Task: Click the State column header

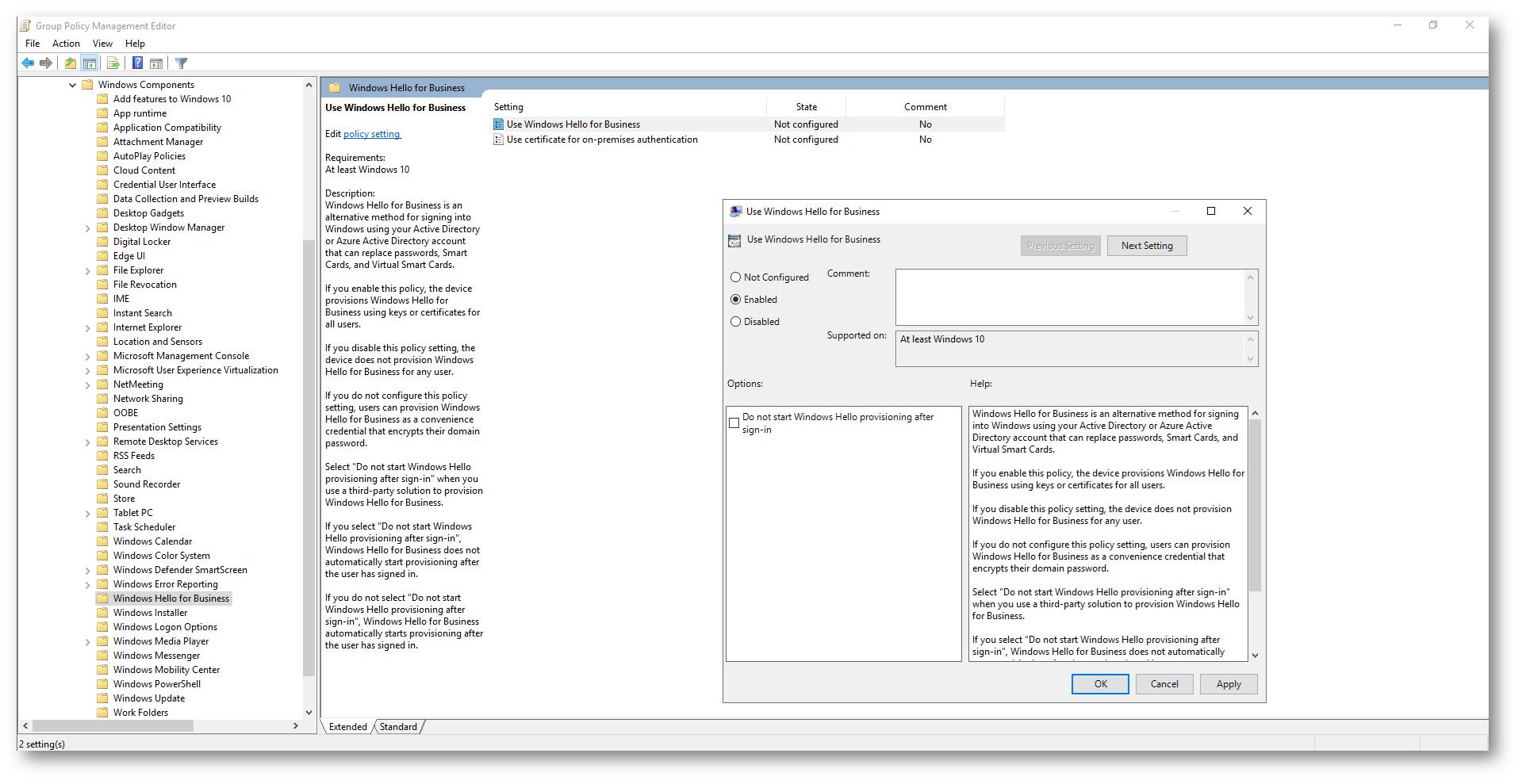Action: 806,107
